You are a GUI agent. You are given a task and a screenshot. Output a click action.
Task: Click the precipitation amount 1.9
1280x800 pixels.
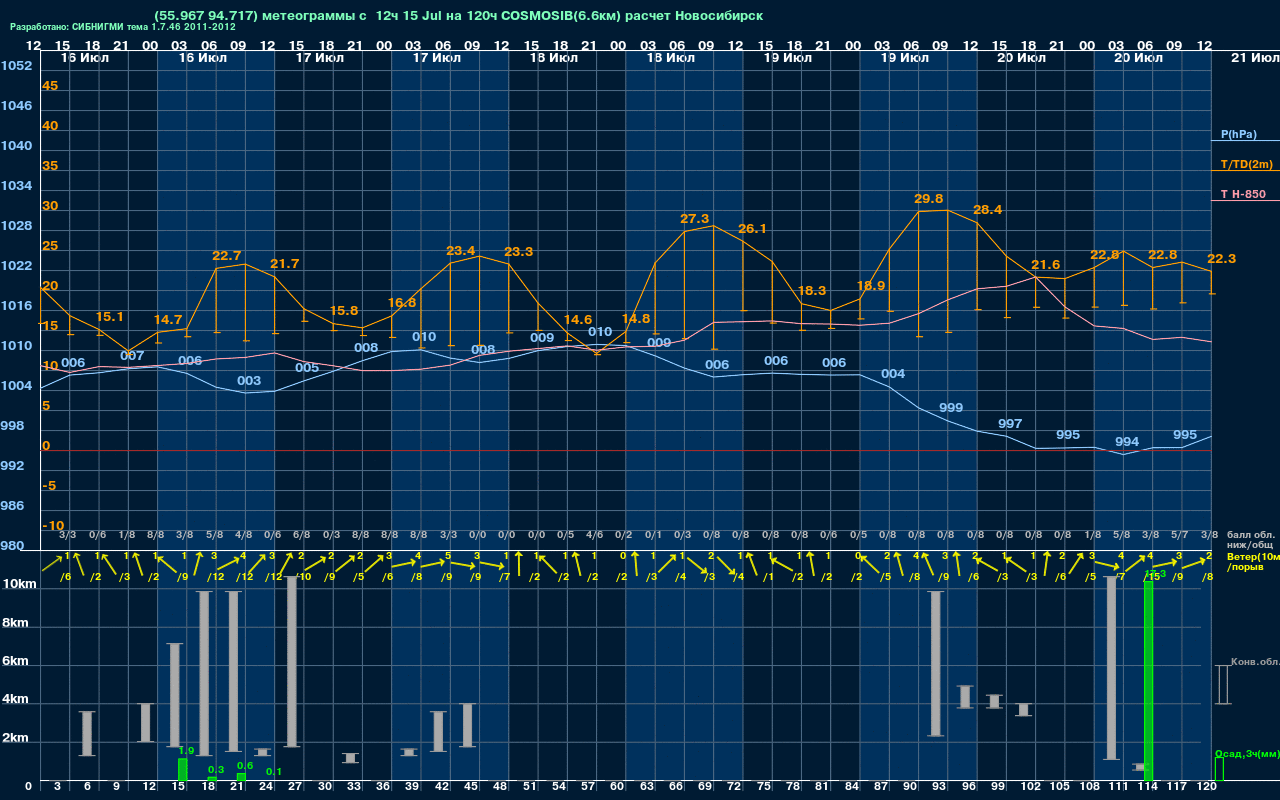(x=186, y=750)
